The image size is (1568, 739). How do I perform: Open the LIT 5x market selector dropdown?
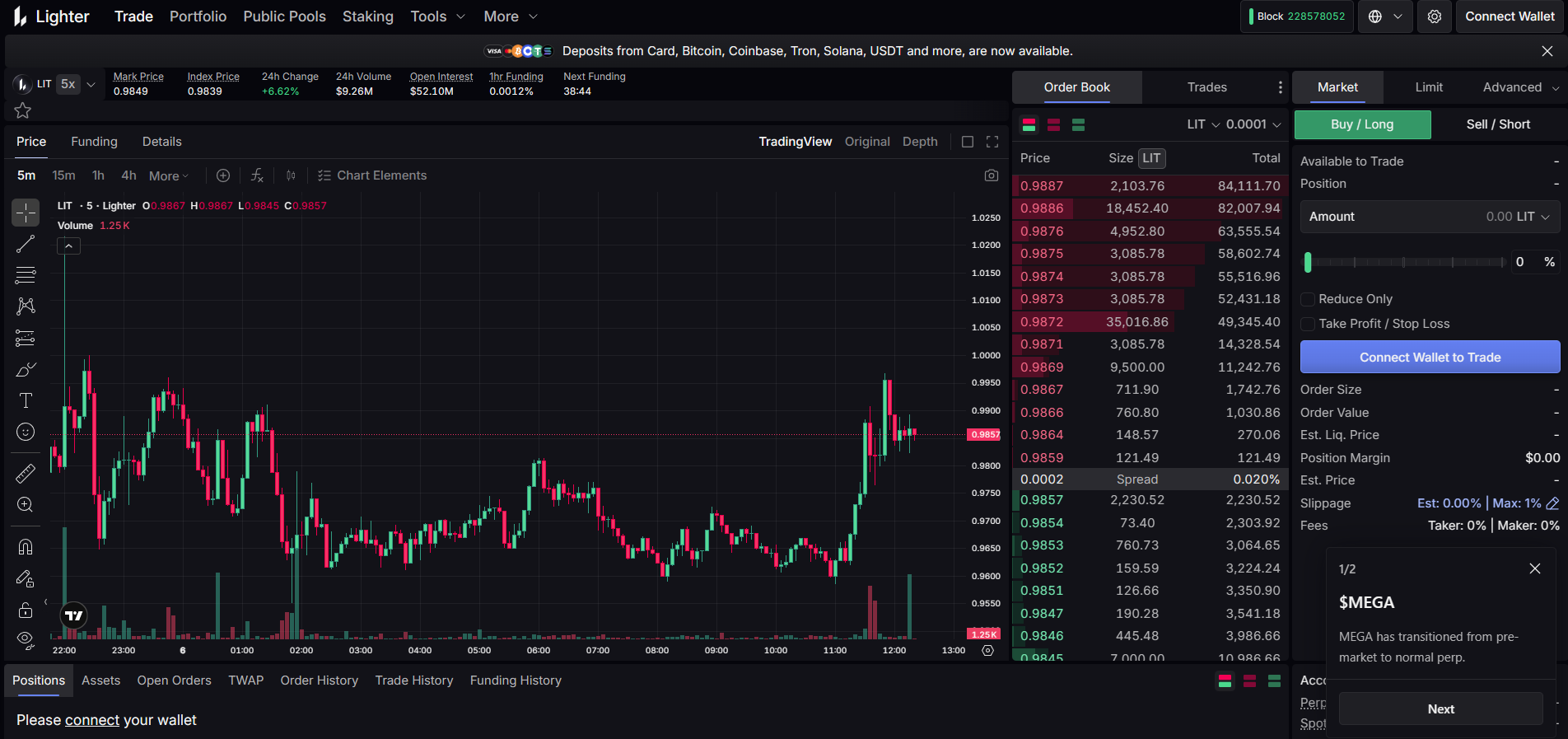[x=55, y=84]
